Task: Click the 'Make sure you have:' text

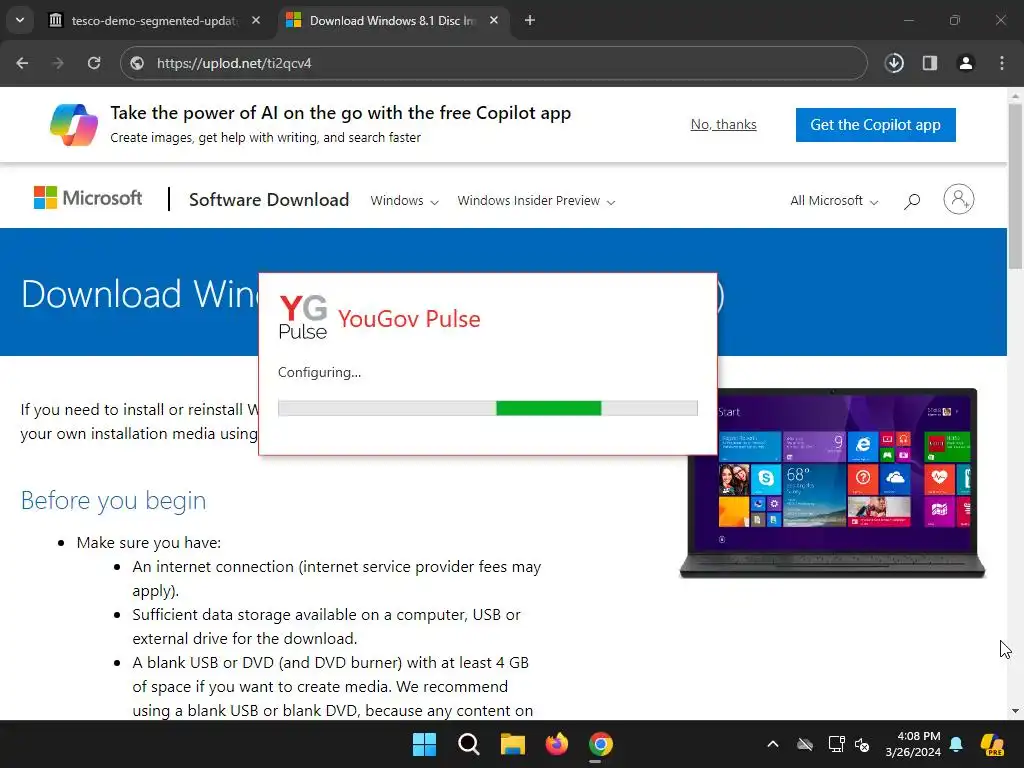Action: pos(149,543)
